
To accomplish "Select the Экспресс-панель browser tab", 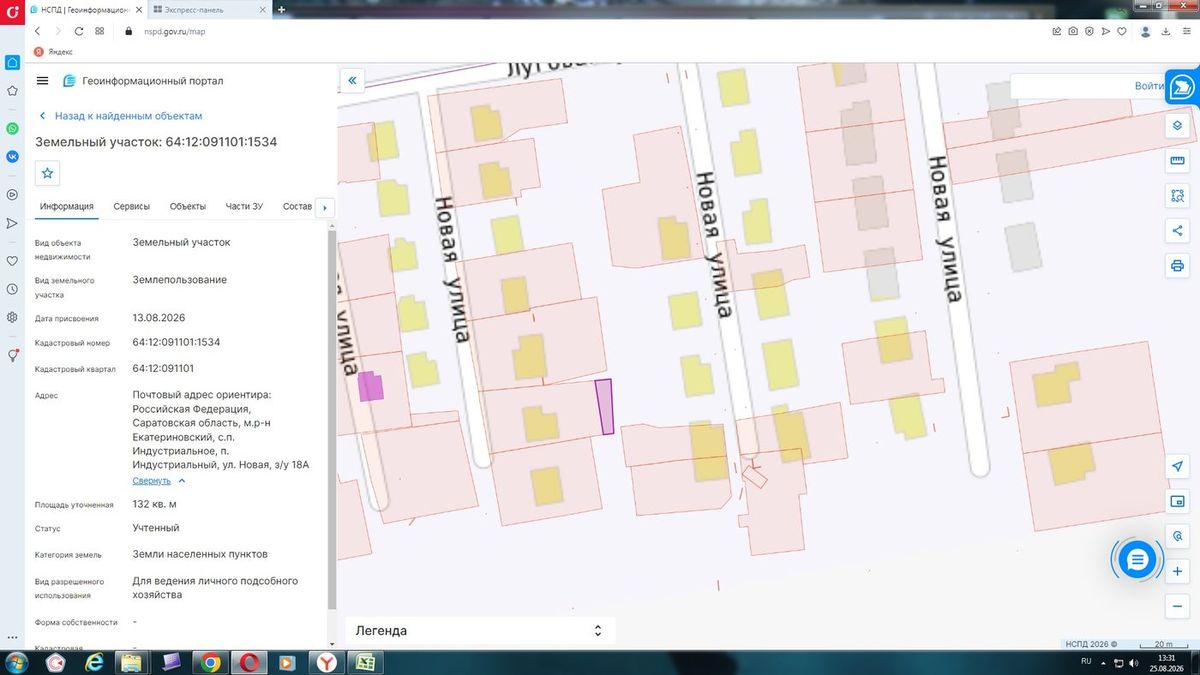I will [x=208, y=9].
